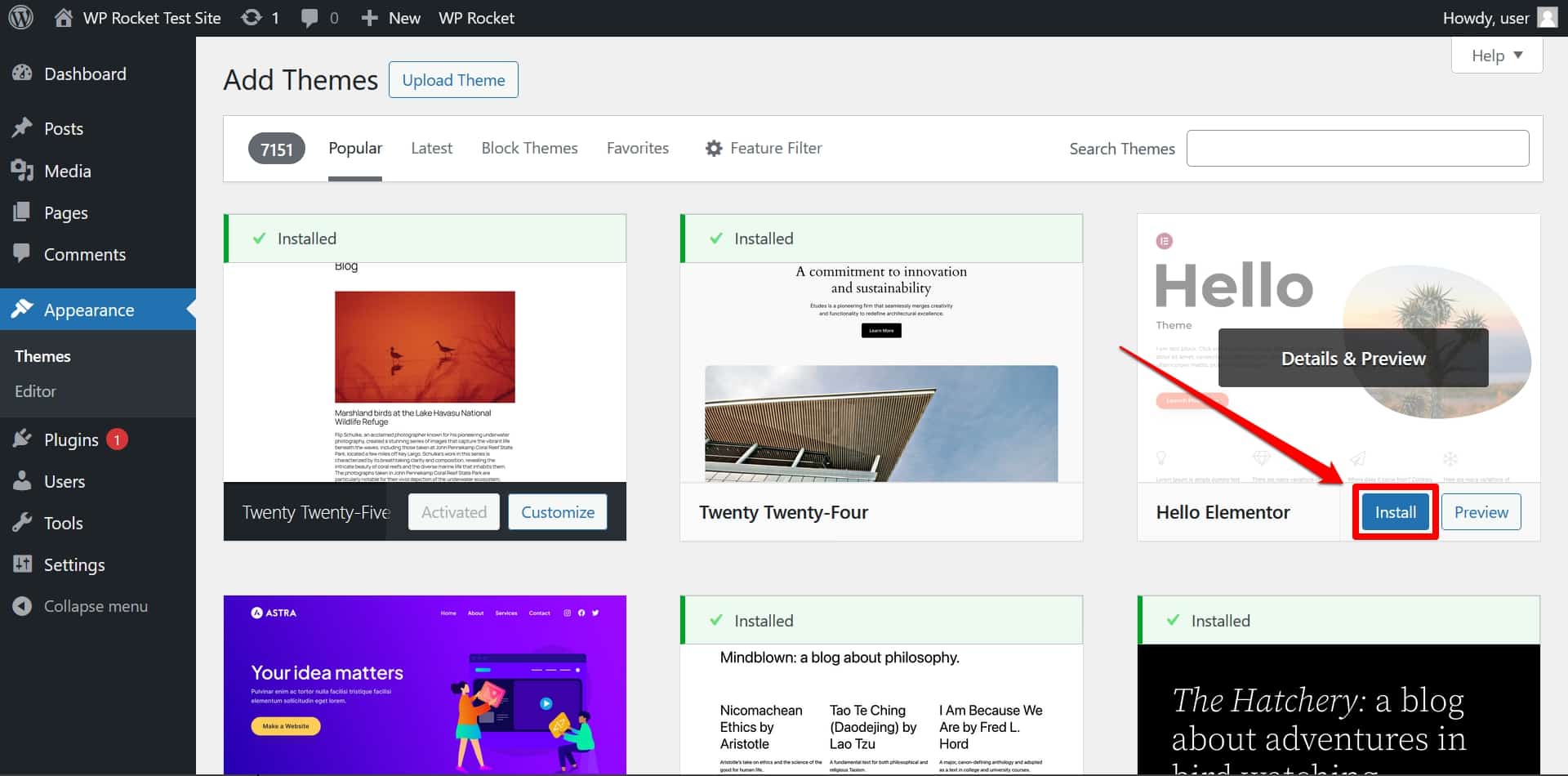The width and height of the screenshot is (1568, 776).
Task: Switch to the Favorites tab
Action: pyautogui.click(x=638, y=148)
